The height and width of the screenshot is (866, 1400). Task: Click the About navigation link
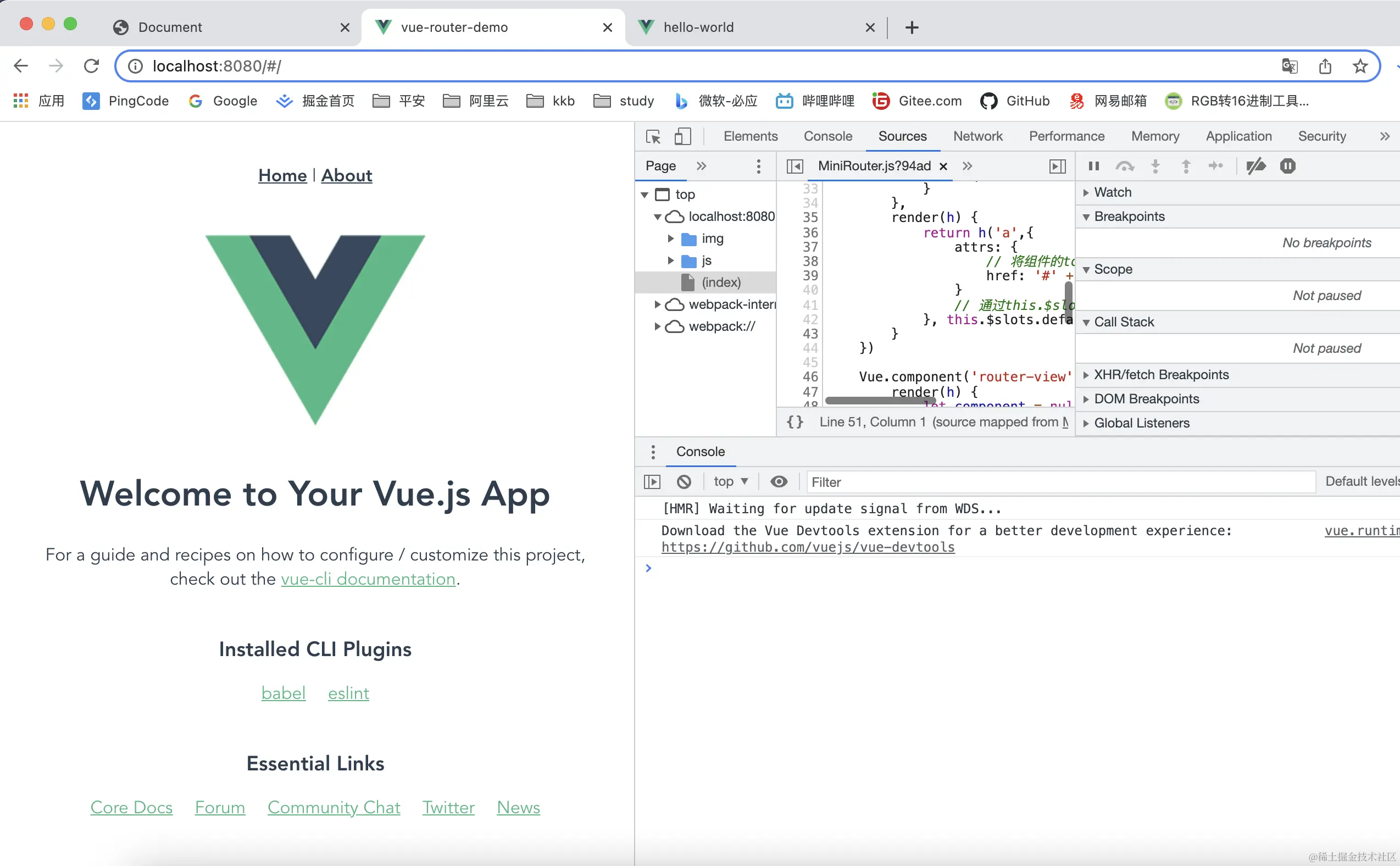click(x=346, y=175)
